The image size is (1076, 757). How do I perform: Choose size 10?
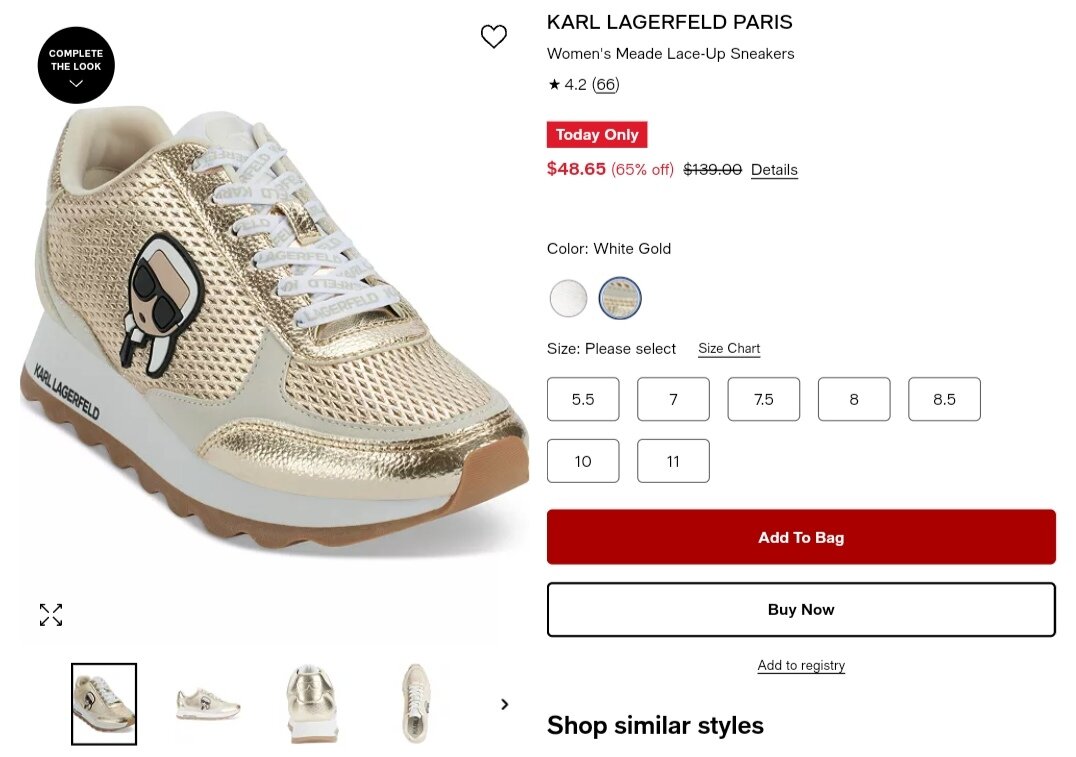coord(583,461)
